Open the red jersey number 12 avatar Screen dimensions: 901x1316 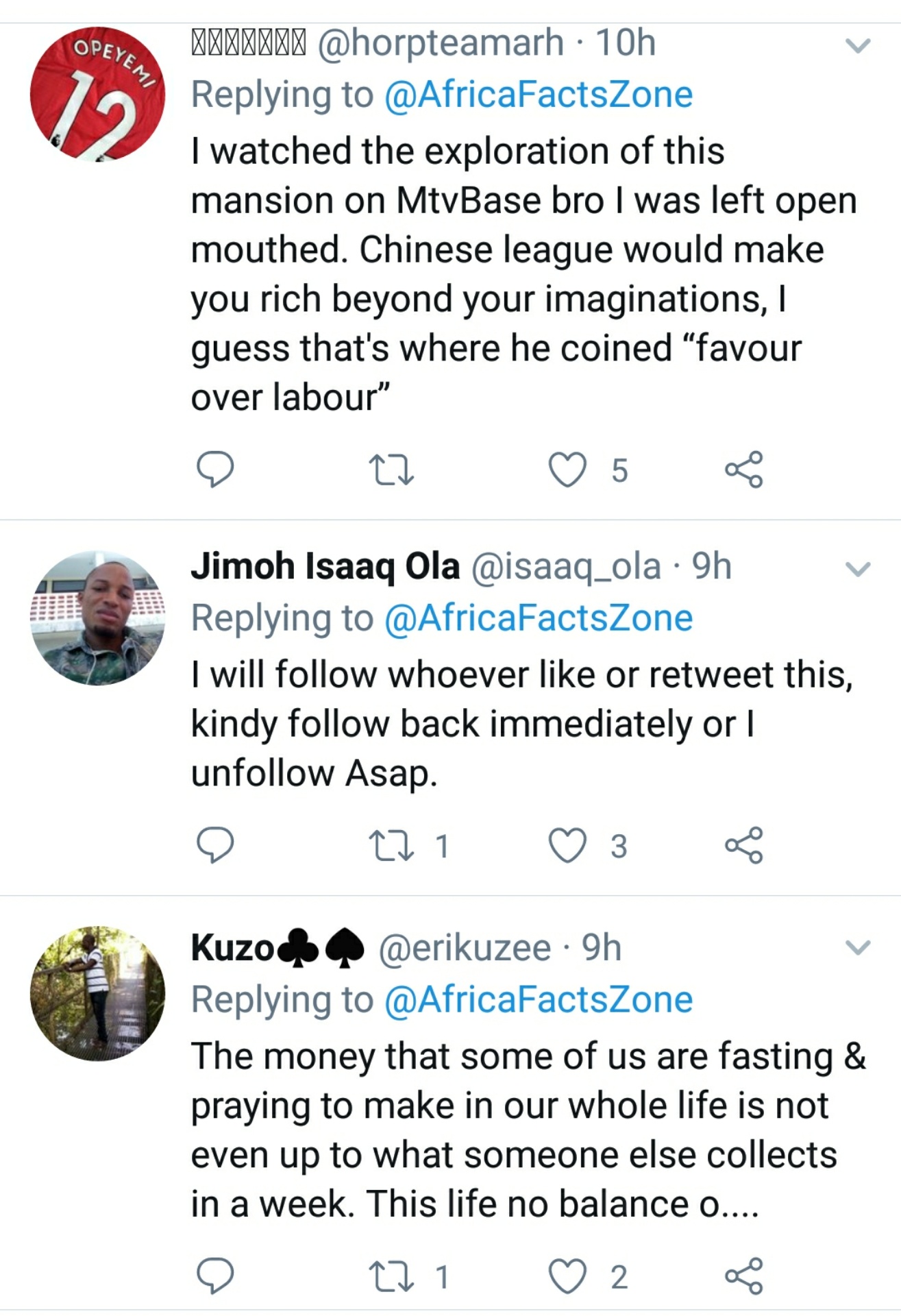[97, 95]
